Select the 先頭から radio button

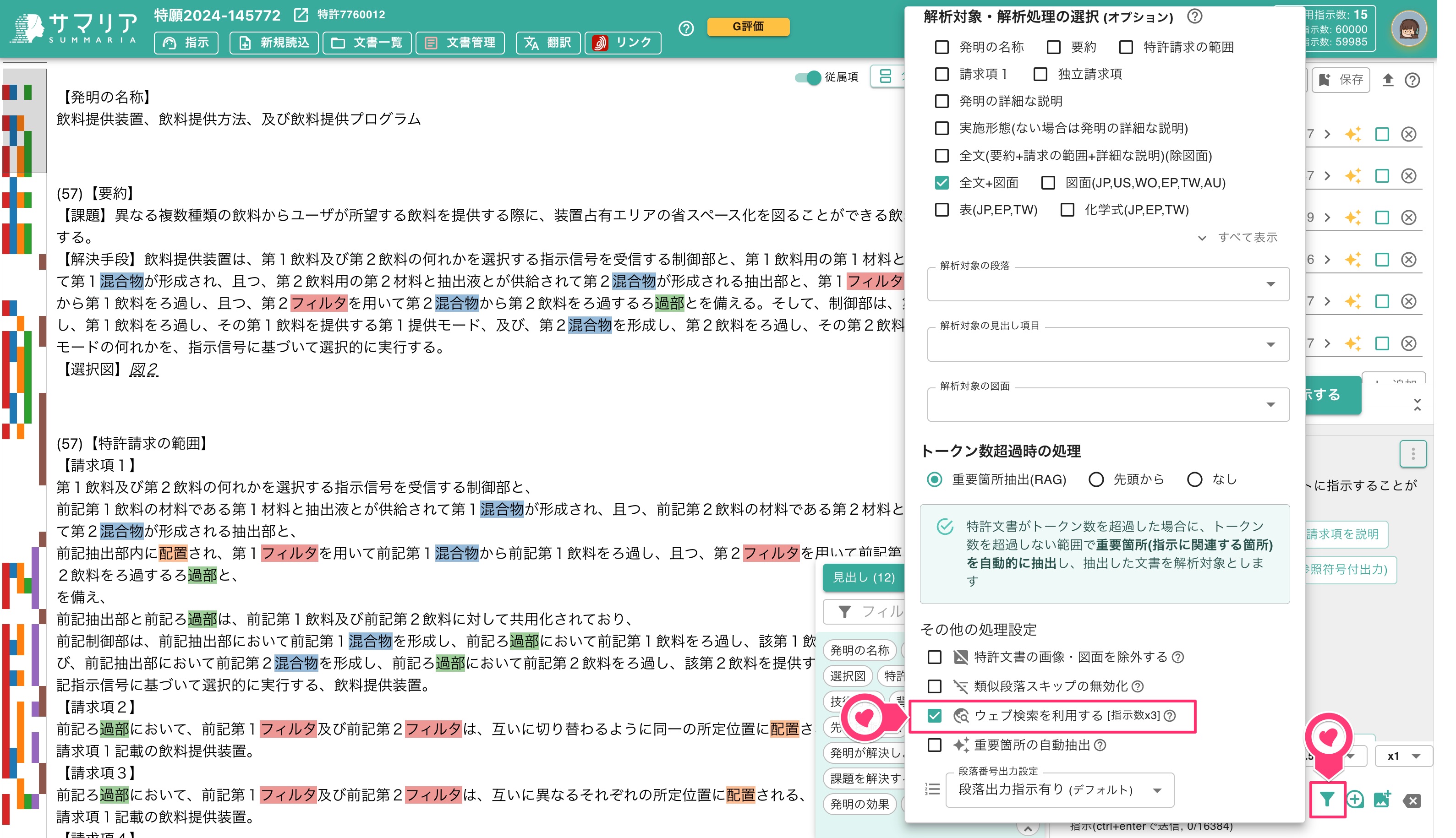1096,480
